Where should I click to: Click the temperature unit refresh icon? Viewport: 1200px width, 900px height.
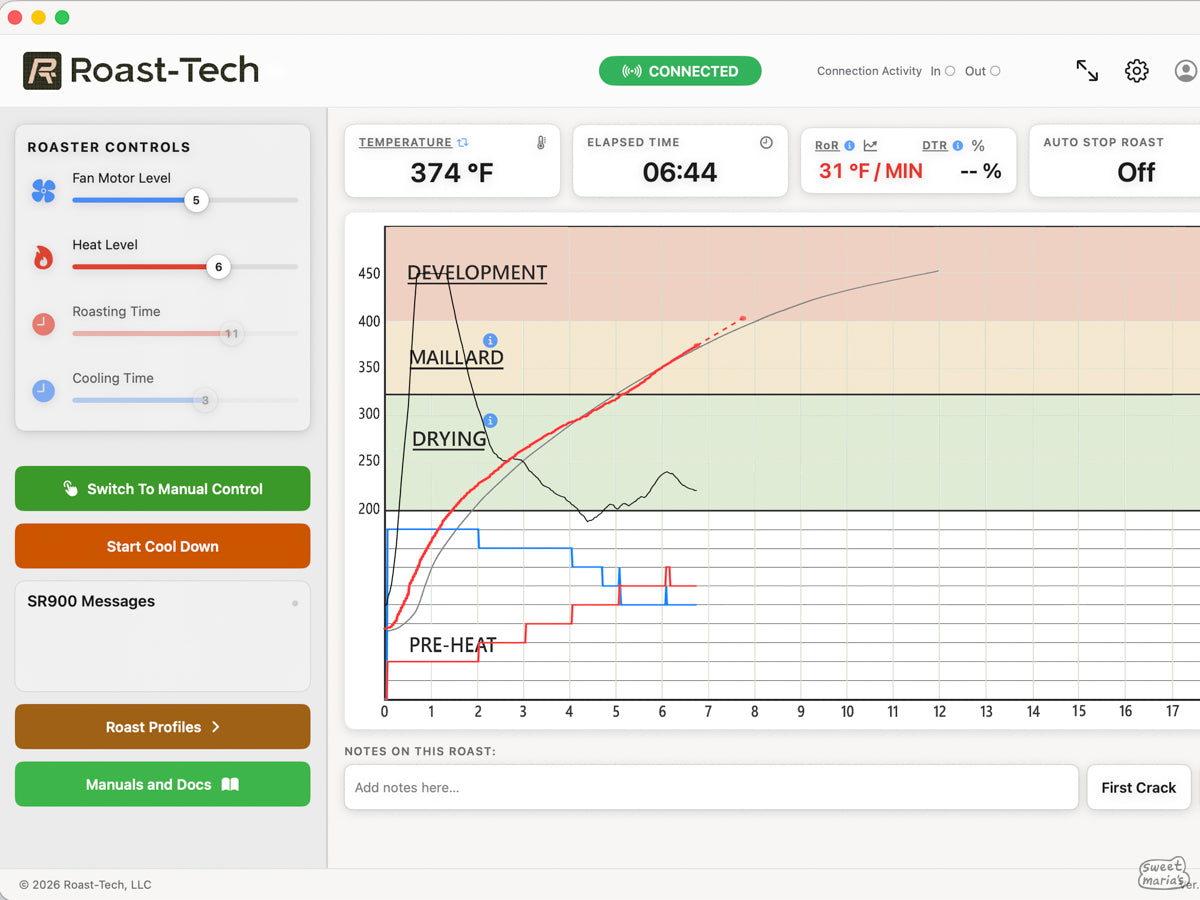coord(463,143)
